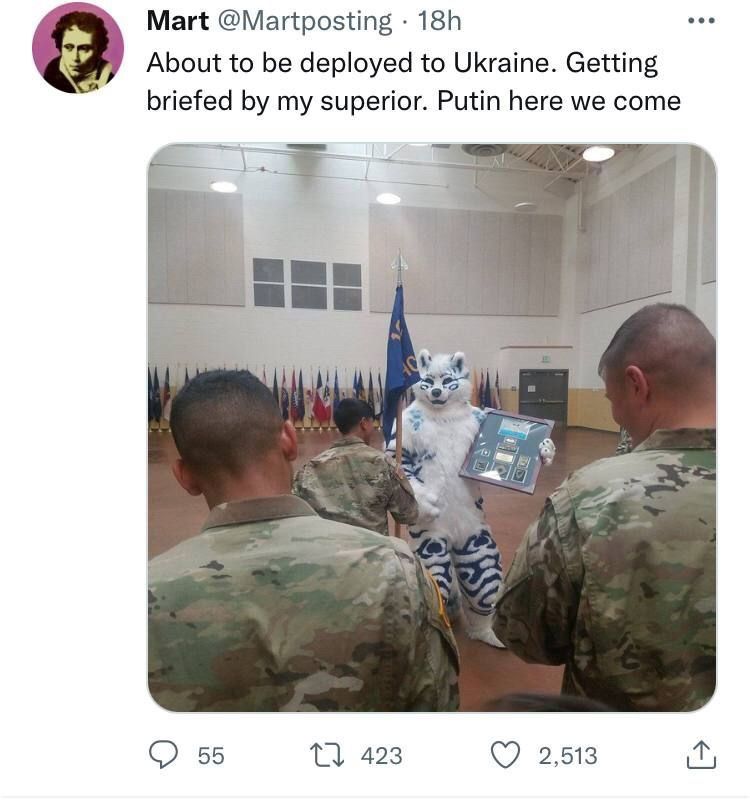Open the three-dot more options menu
The height and width of the screenshot is (800, 750).
click(702, 21)
